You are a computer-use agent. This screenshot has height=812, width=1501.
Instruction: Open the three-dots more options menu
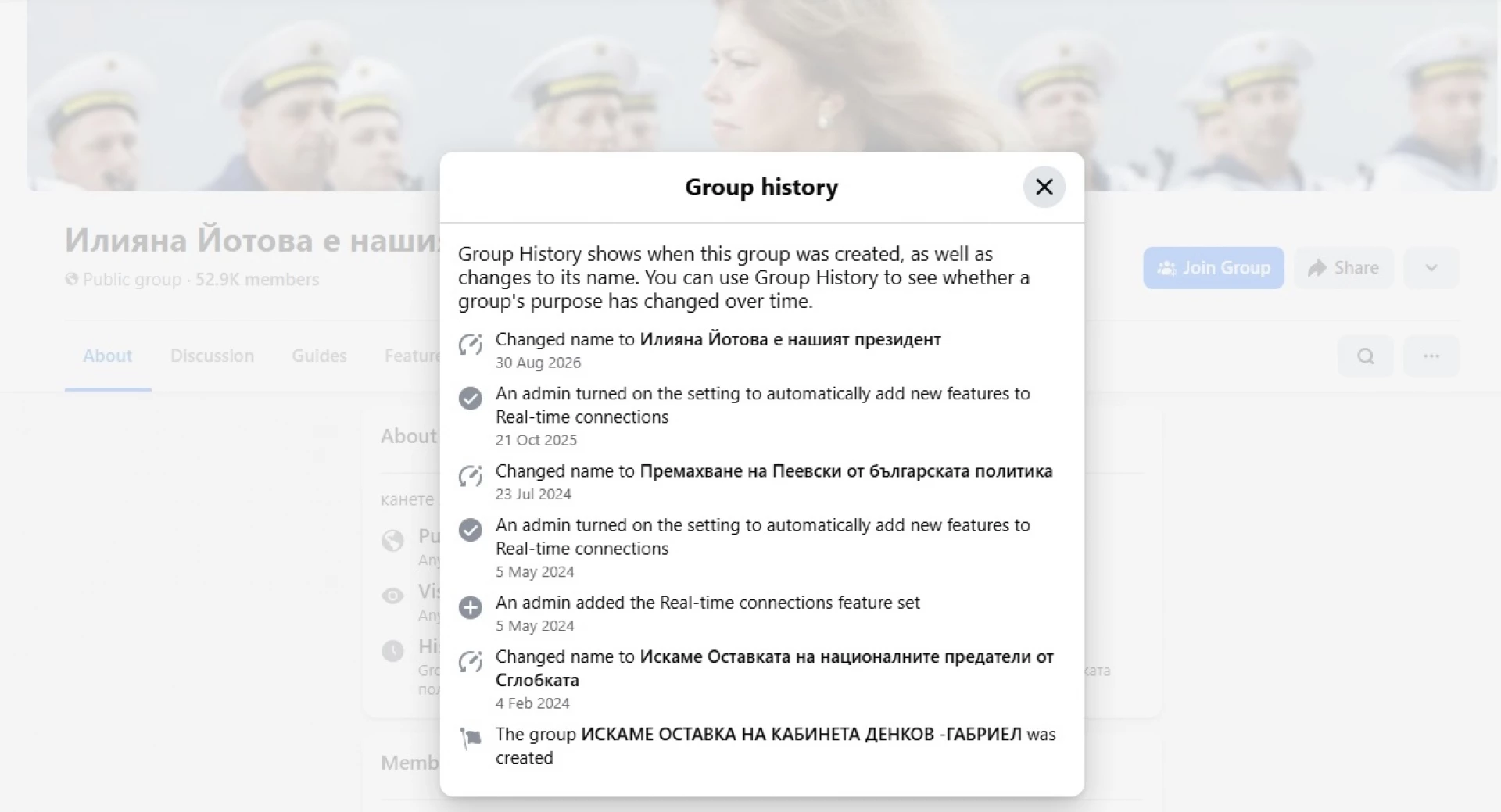[x=1431, y=356]
